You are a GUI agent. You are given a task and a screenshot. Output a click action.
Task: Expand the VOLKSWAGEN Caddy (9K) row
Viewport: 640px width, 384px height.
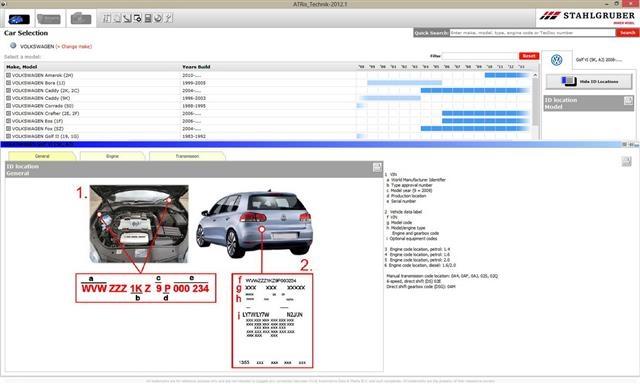[x=8, y=98]
